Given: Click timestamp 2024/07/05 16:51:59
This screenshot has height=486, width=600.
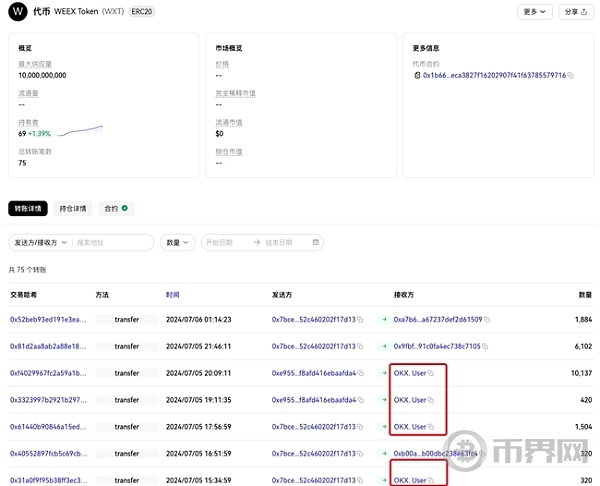Looking at the screenshot, I should 199,453.
